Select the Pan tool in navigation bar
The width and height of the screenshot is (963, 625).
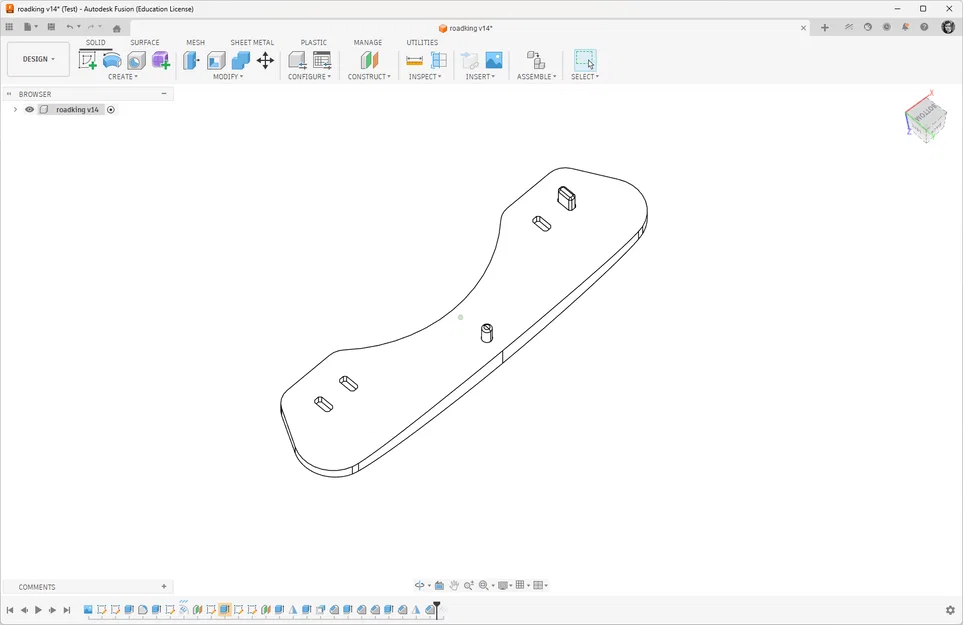click(454, 585)
